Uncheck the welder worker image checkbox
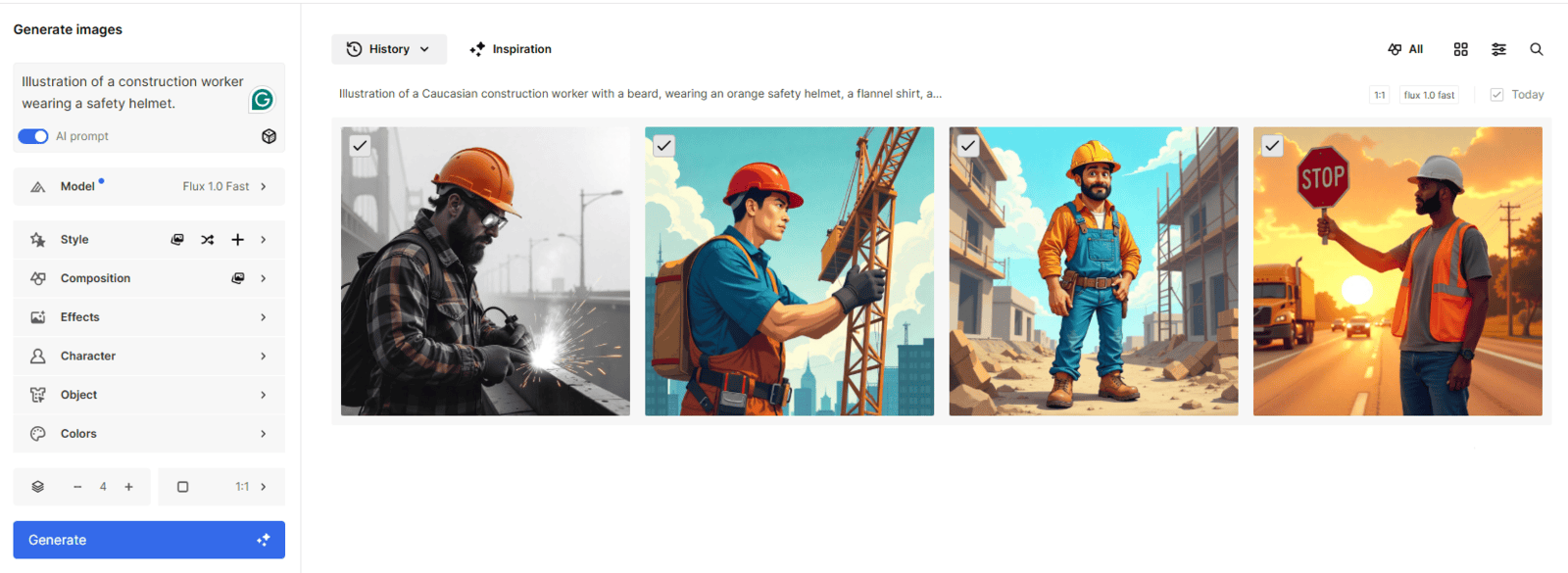 (361, 146)
